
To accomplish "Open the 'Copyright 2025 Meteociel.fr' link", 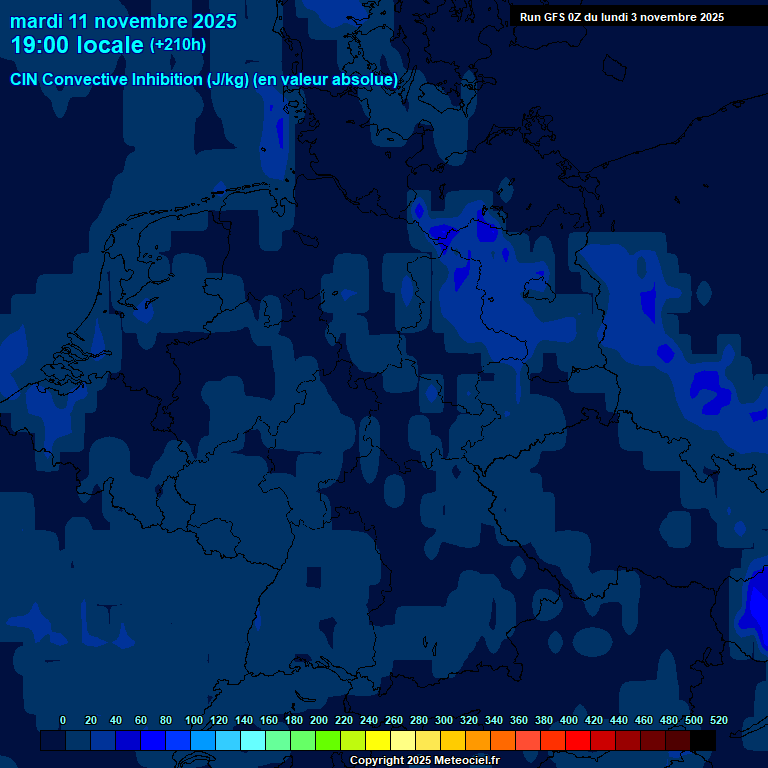I will coord(424,760).
